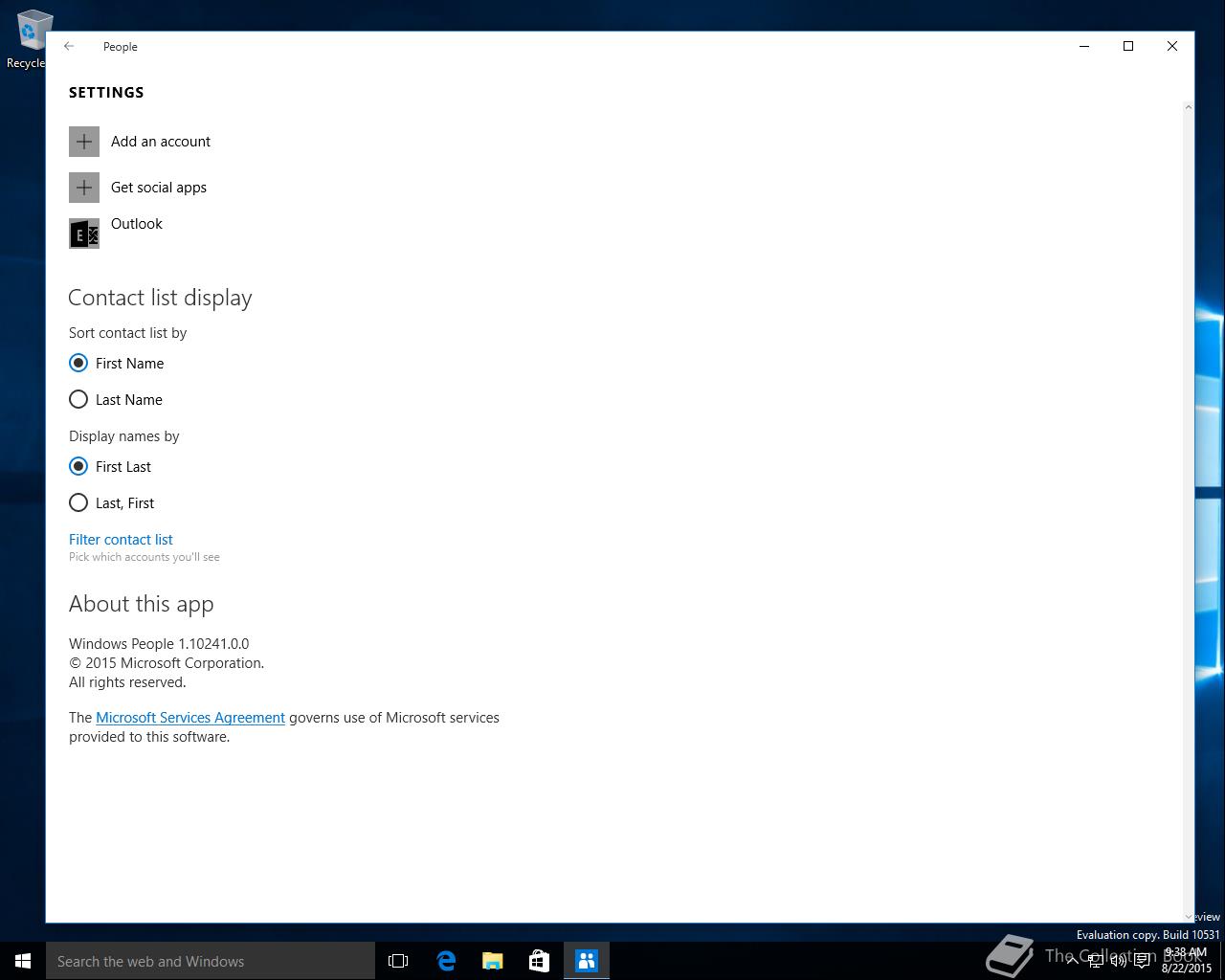Click the plus icon for Add an account
Screen dimensions: 1225x980
pos(84,142)
